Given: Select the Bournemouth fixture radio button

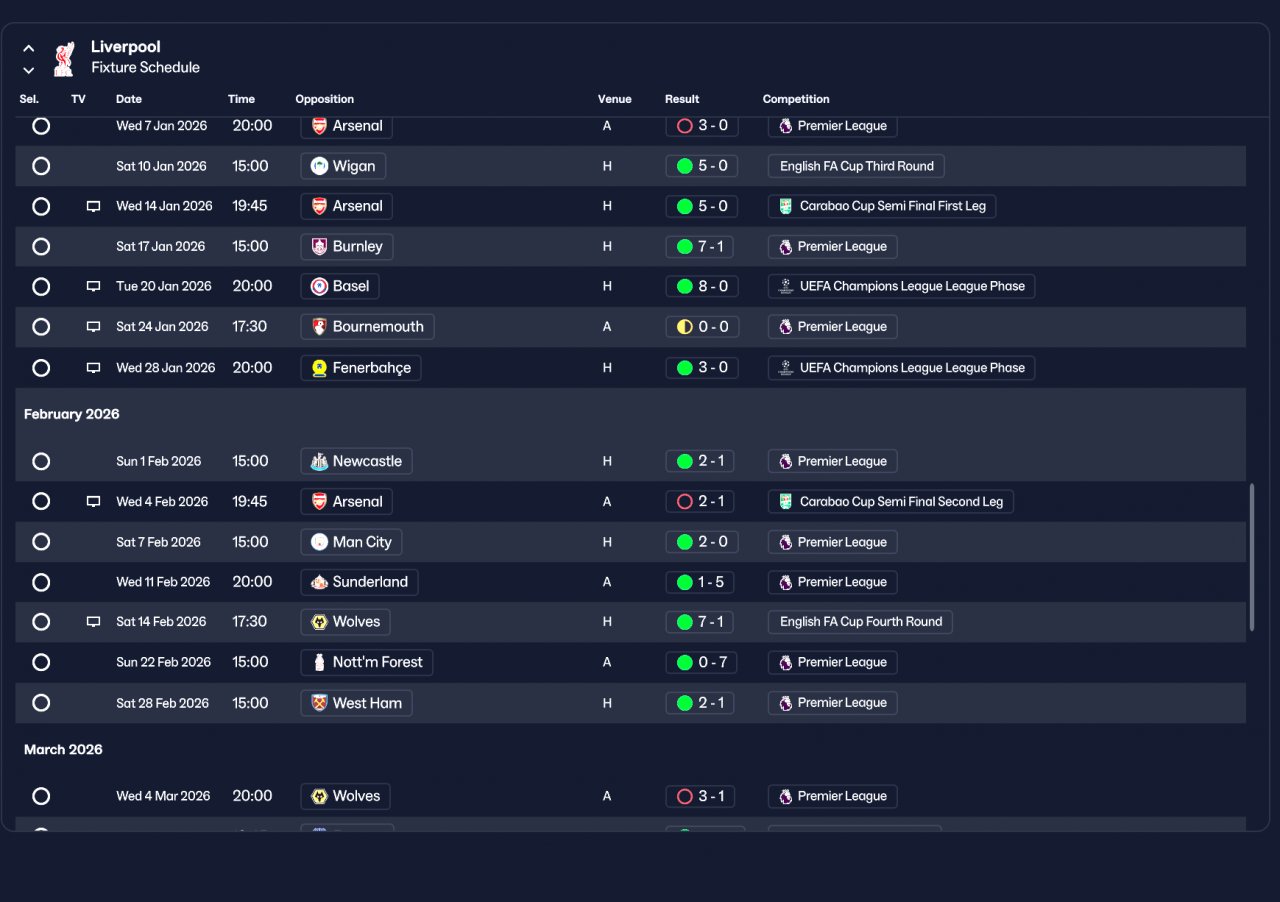Looking at the screenshot, I should click(x=41, y=326).
